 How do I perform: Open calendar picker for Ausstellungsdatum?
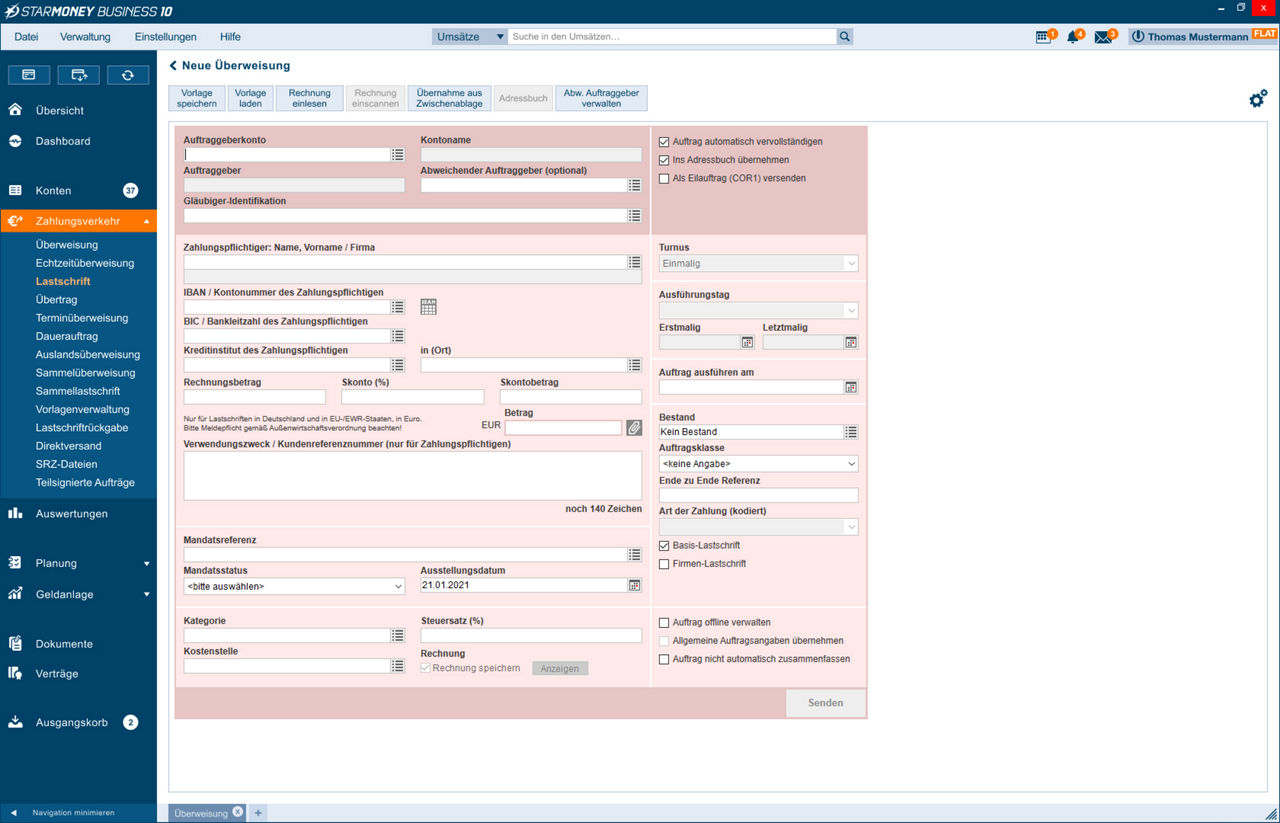tap(634, 586)
